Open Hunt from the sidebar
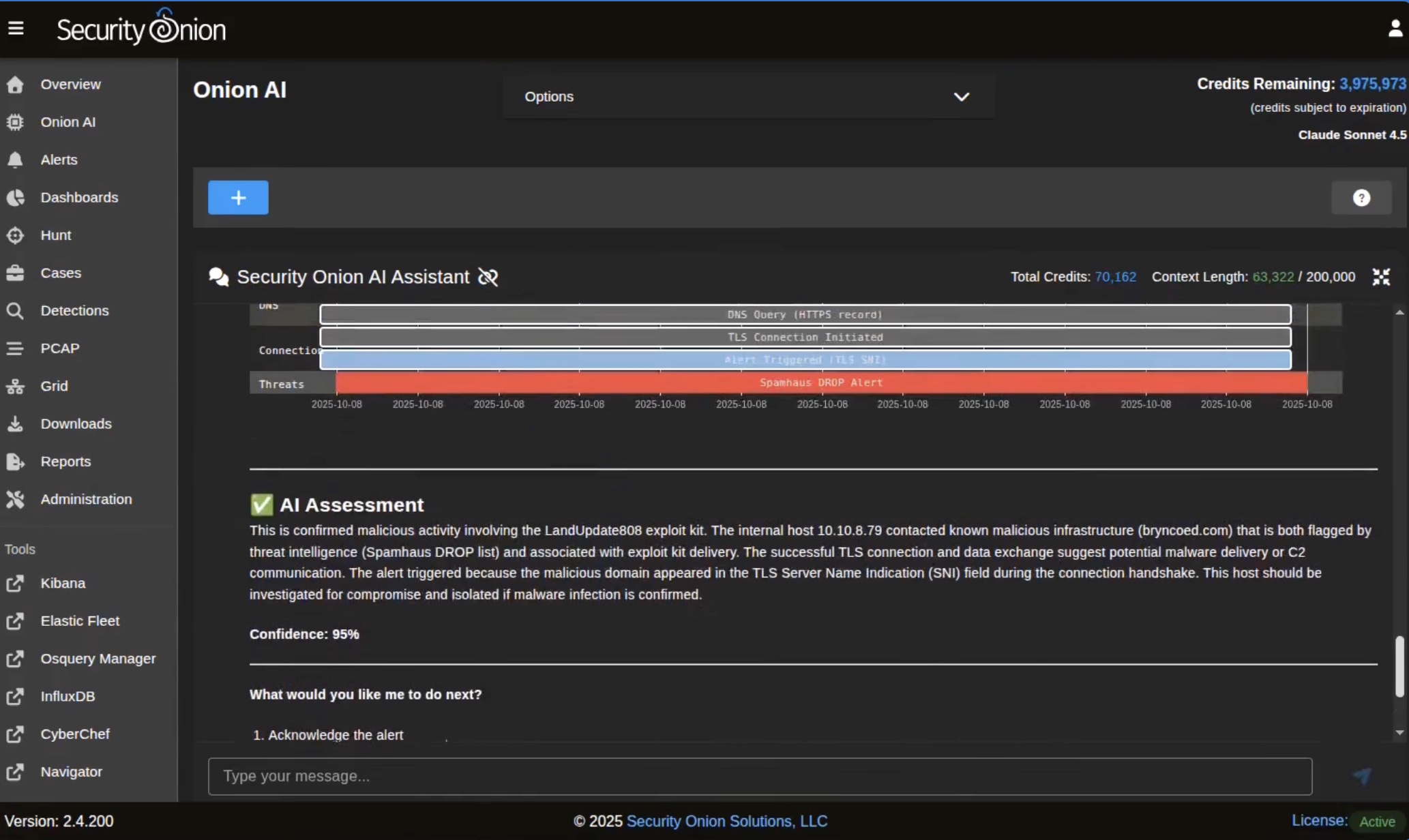The height and width of the screenshot is (840, 1409). pyautogui.click(x=55, y=235)
